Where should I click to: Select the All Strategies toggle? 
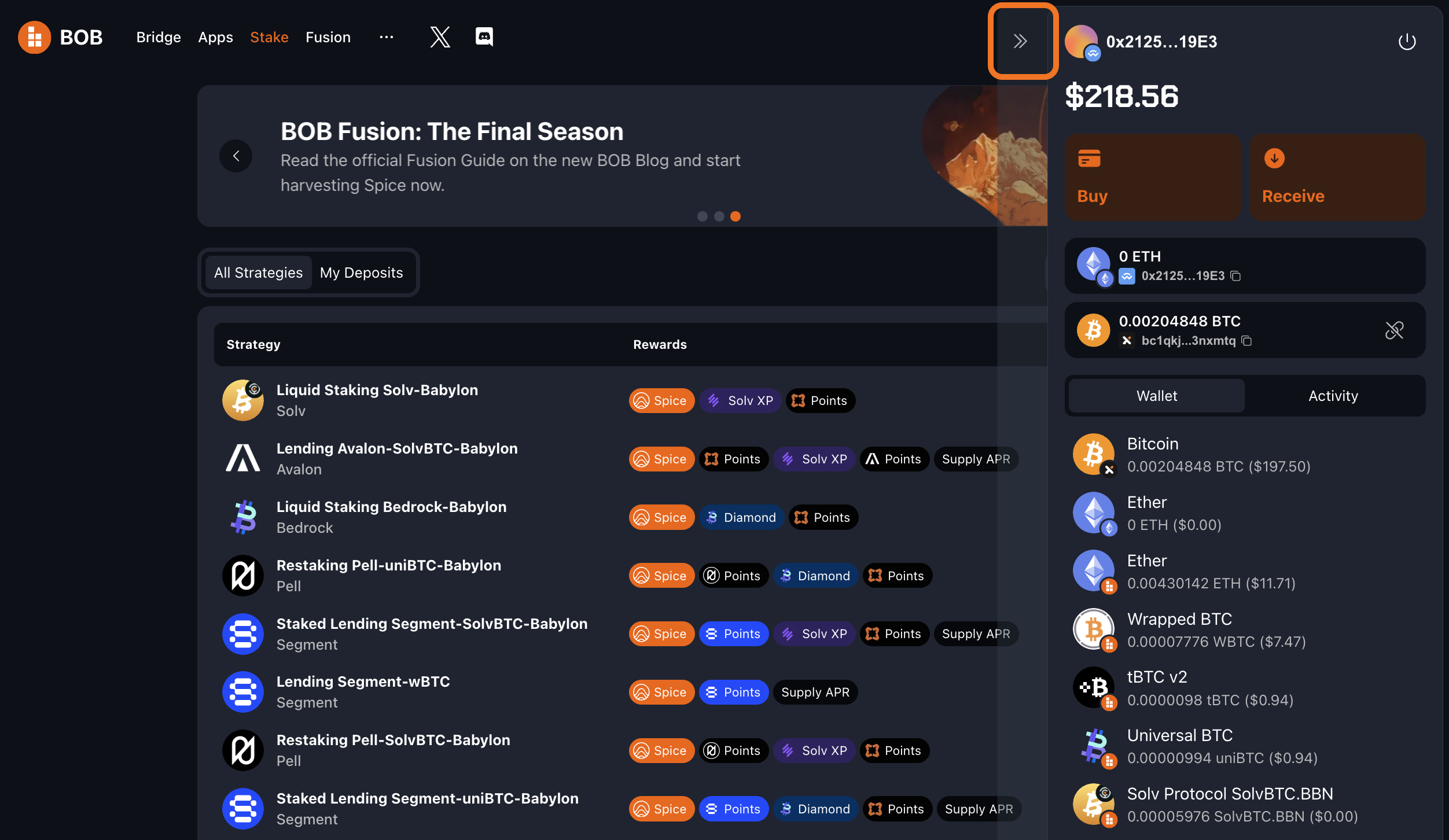pyautogui.click(x=258, y=271)
